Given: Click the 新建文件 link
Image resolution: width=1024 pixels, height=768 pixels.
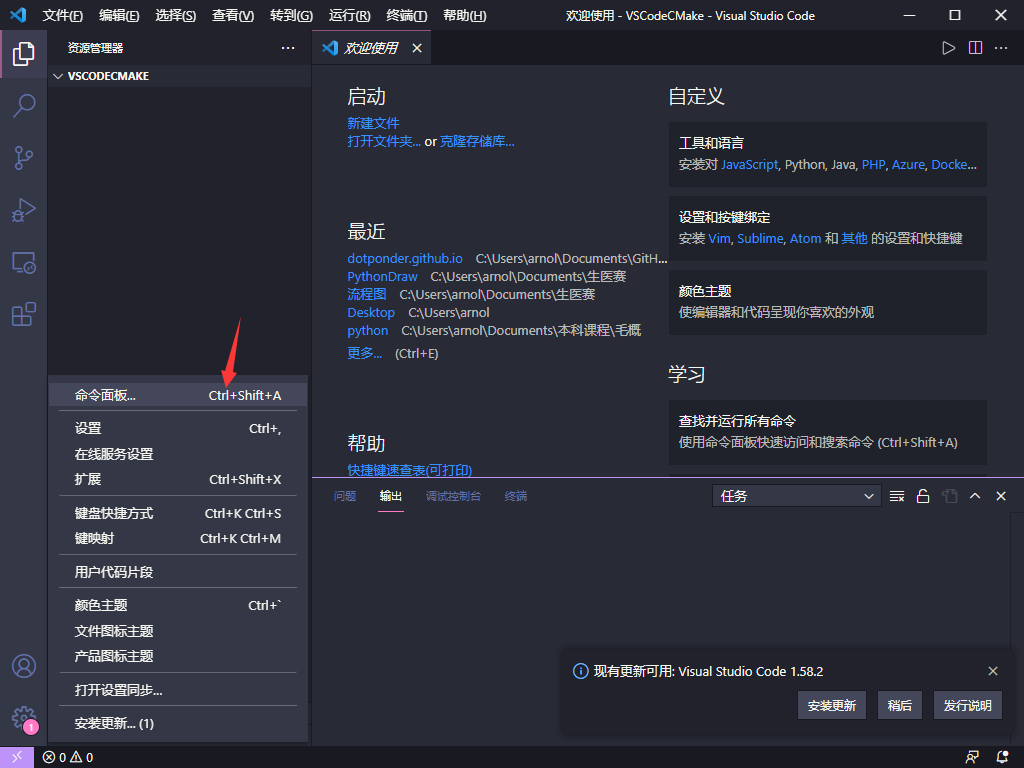Looking at the screenshot, I should (x=373, y=123).
